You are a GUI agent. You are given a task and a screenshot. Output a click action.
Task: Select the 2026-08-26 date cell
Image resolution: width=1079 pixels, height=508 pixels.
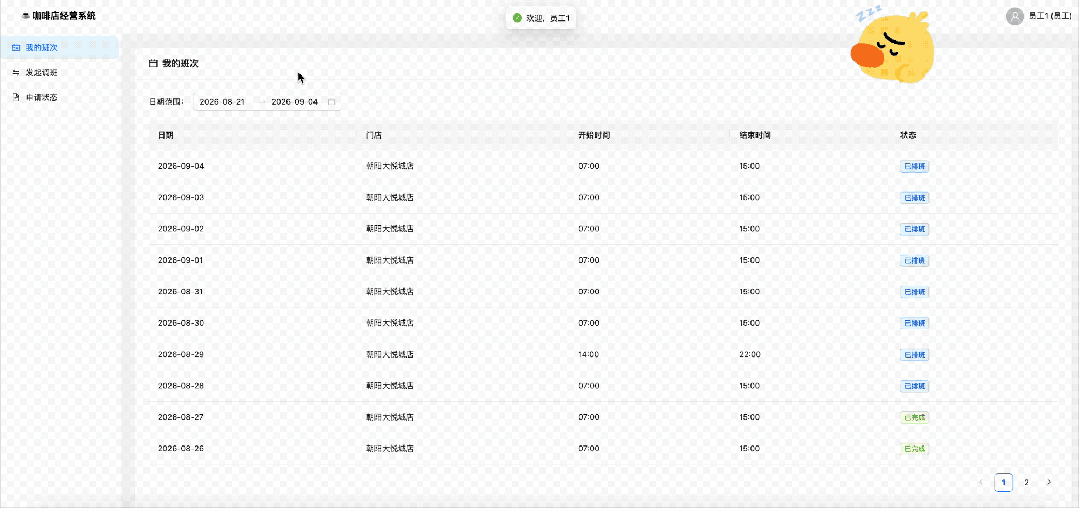click(x=181, y=448)
